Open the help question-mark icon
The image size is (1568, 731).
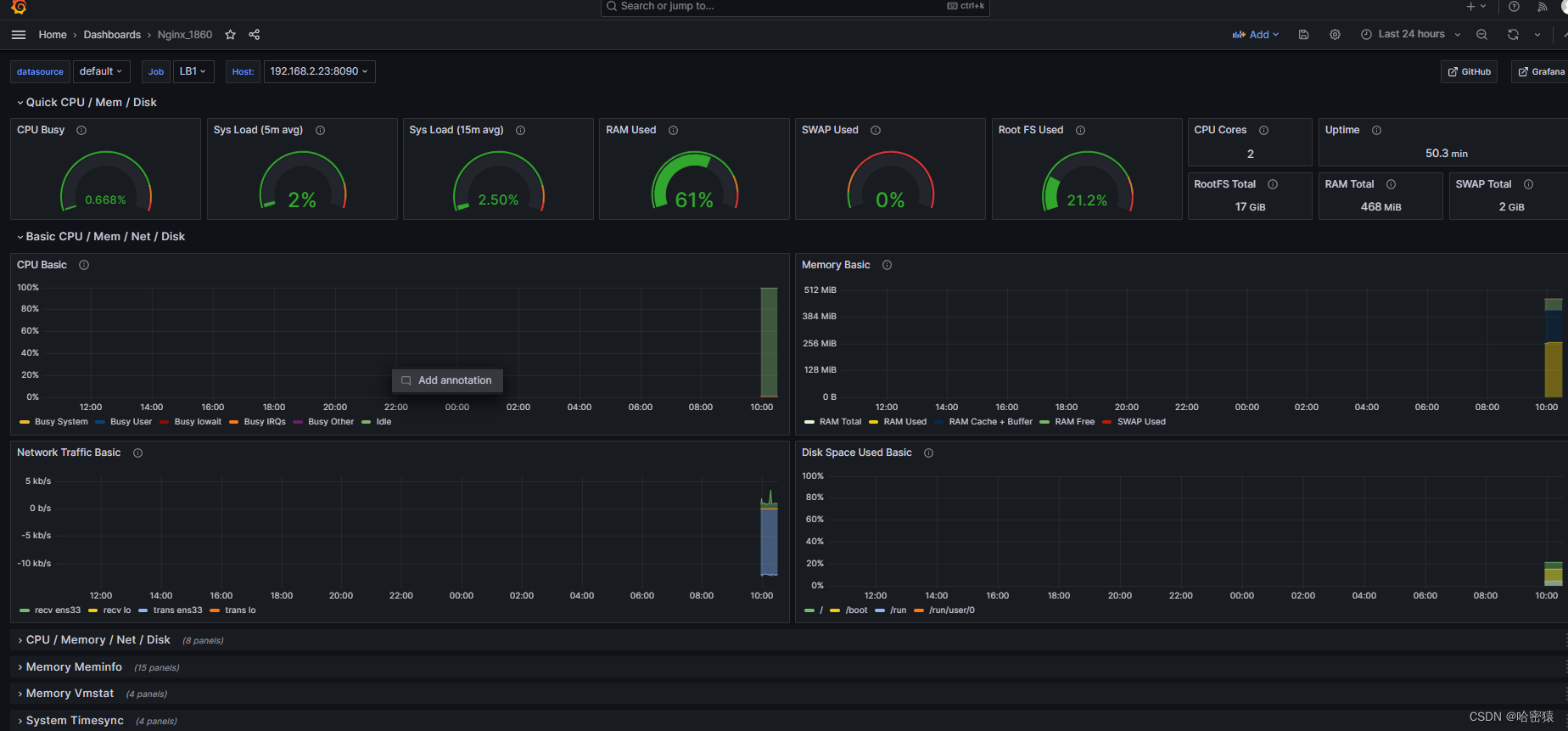(1514, 7)
